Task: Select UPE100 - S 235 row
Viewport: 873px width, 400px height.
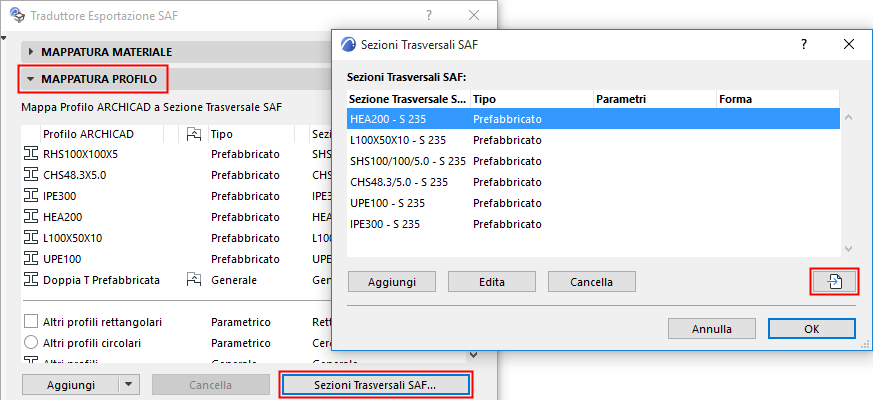Action: [x=593, y=203]
